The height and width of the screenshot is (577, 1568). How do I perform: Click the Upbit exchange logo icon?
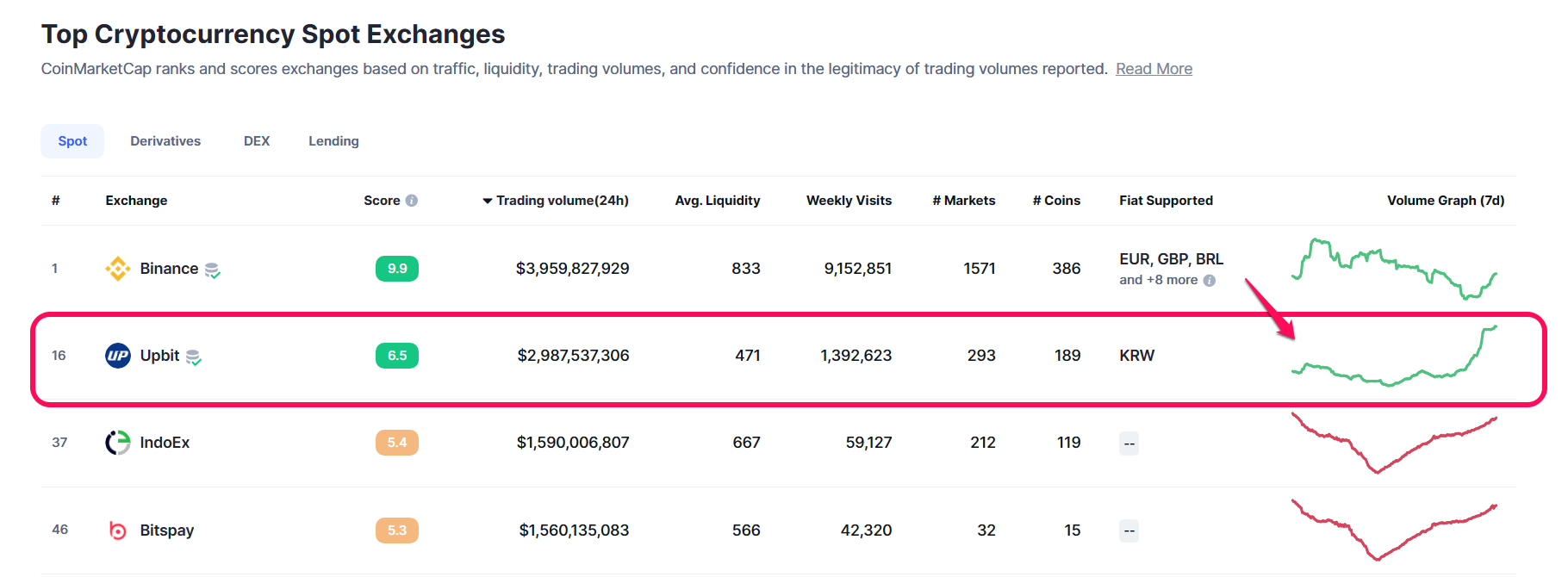[x=117, y=356]
